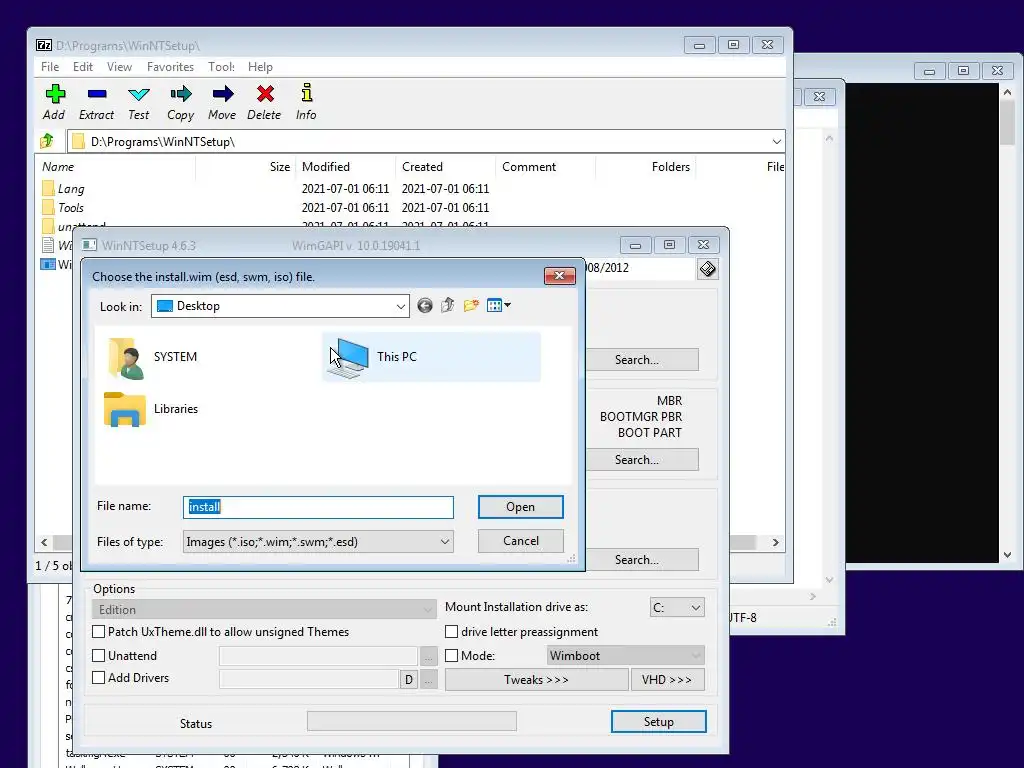Click scroll-up arrow in black console window
The image size is (1024, 768).
click(x=1008, y=93)
